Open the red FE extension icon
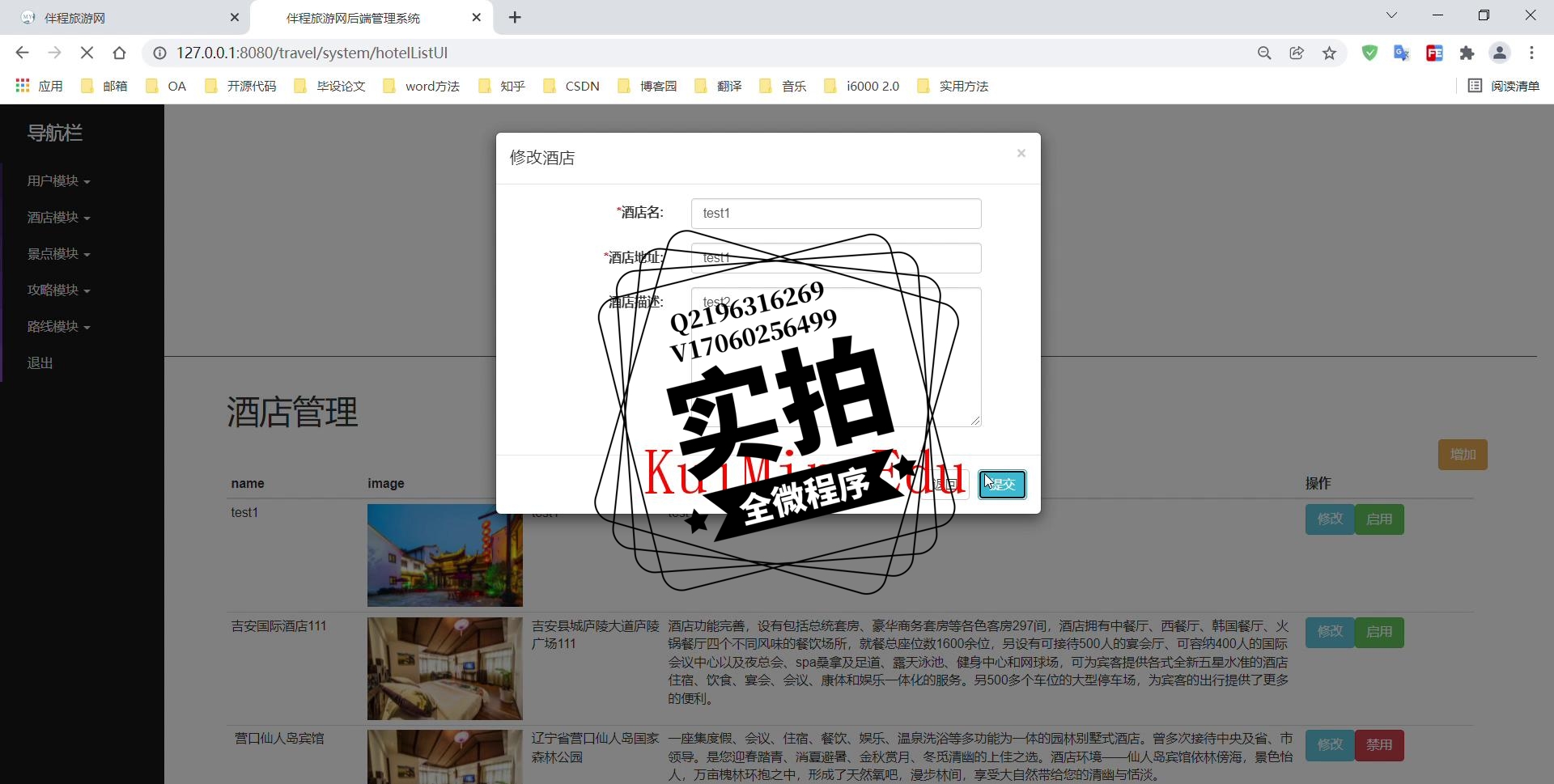This screenshot has height=784, width=1554. [x=1434, y=53]
